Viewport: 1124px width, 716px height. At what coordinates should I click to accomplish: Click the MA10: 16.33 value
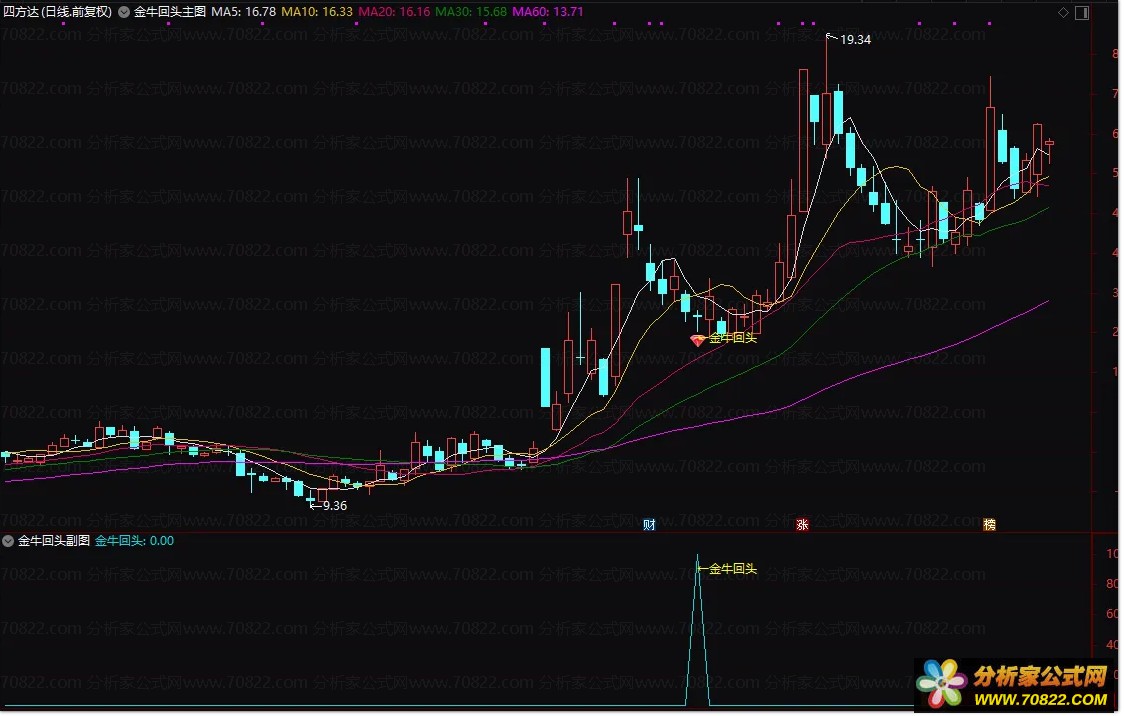point(317,12)
